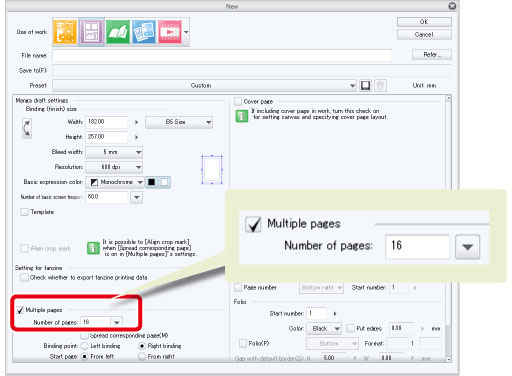
Task: Click scrollbar down arrow in settings panel
Action: [448, 359]
